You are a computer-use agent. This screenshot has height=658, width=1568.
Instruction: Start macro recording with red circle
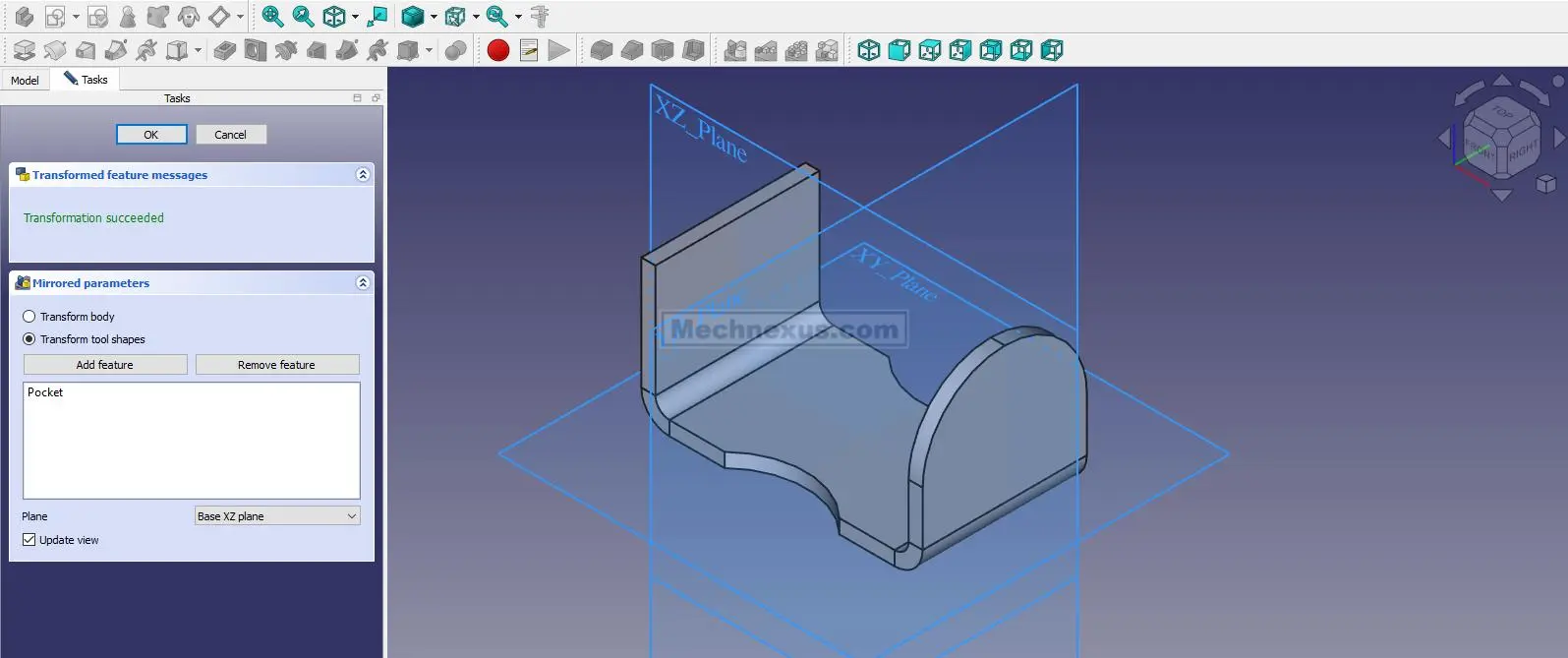click(x=498, y=50)
